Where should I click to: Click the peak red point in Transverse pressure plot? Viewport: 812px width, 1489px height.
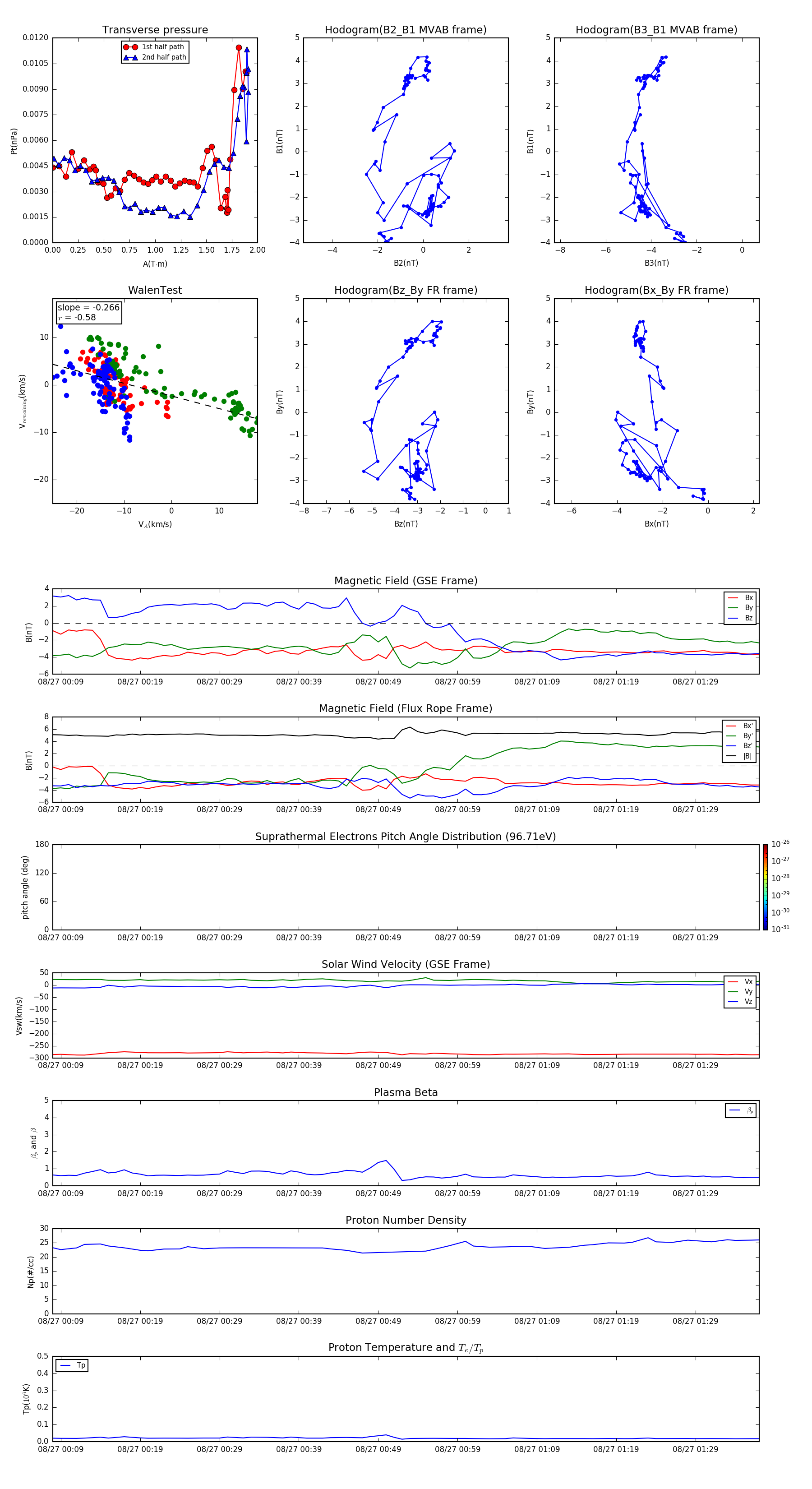(x=239, y=48)
